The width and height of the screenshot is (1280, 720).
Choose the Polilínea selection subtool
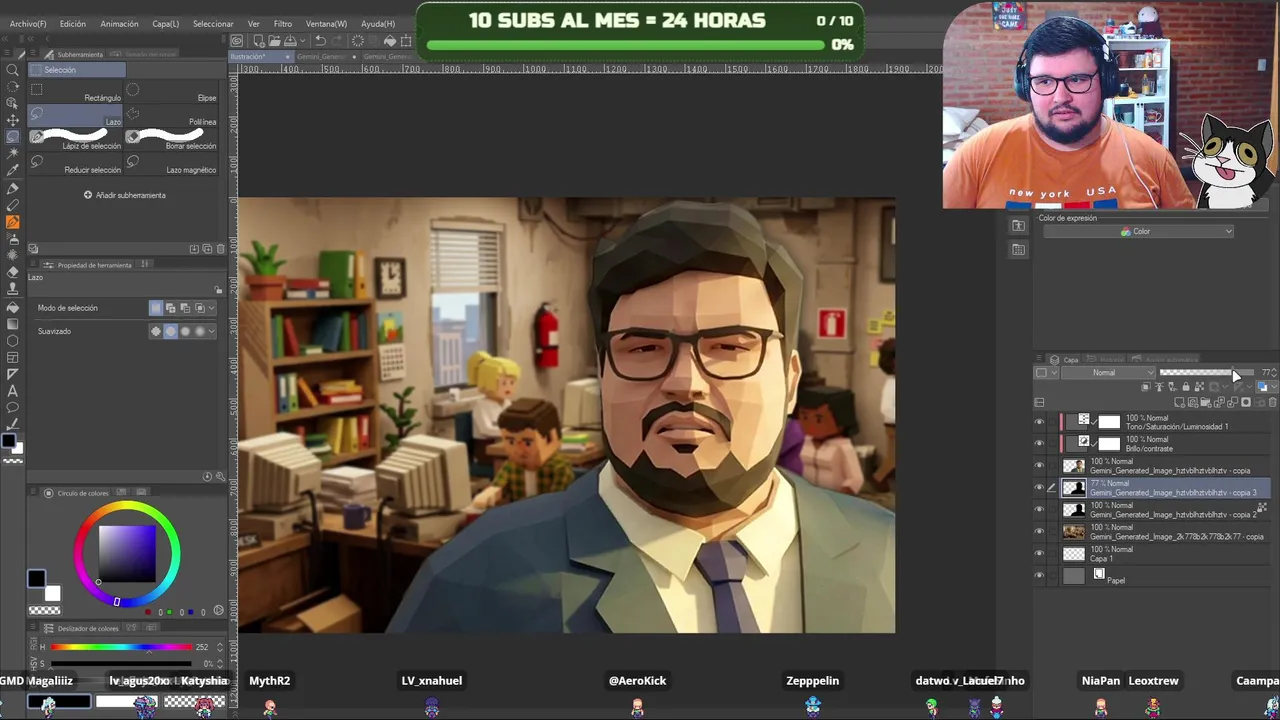coord(173,115)
